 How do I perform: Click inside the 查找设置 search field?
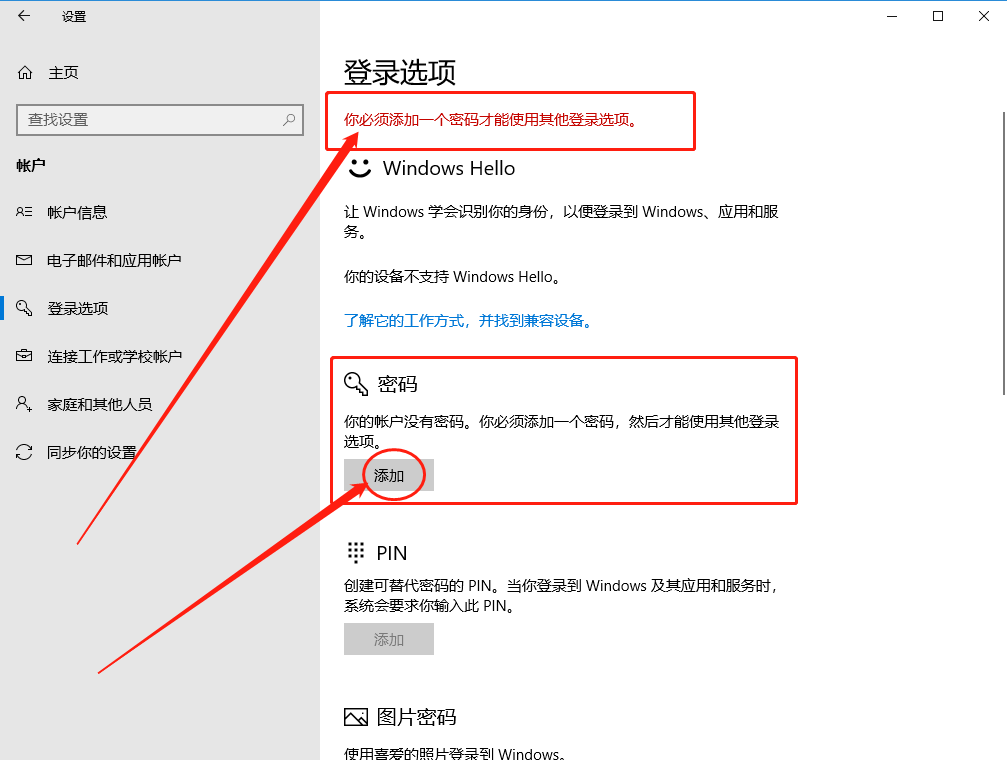pyautogui.click(x=150, y=119)
